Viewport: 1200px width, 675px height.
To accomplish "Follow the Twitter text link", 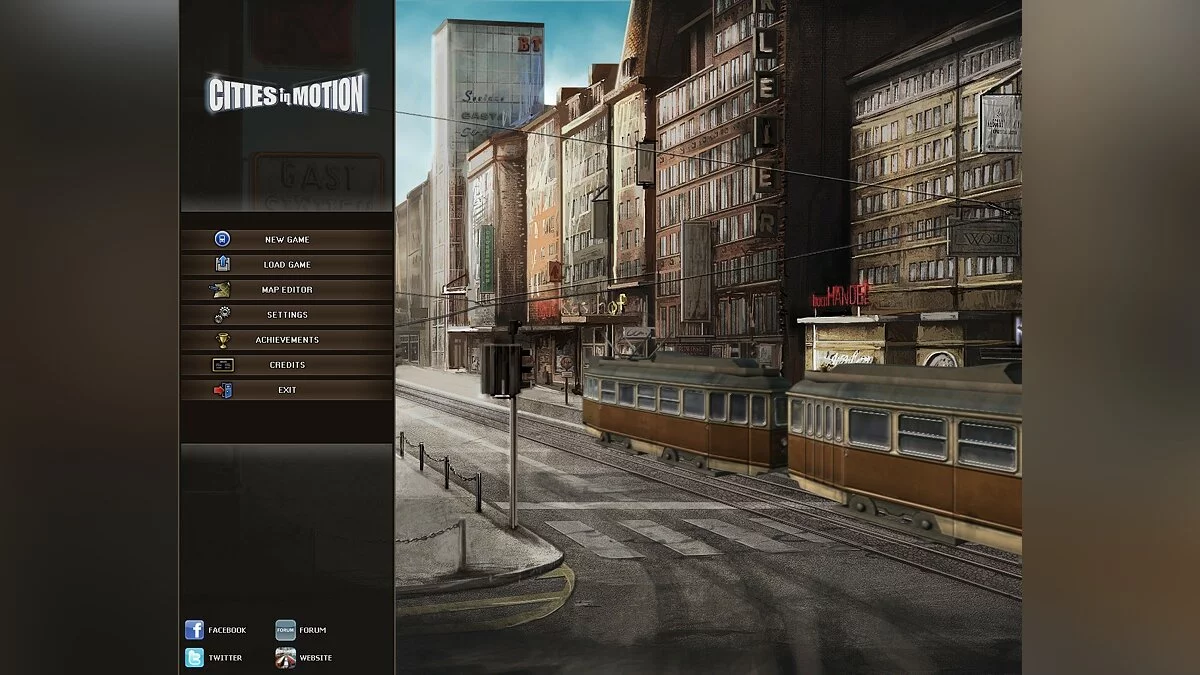I will 225,658.
